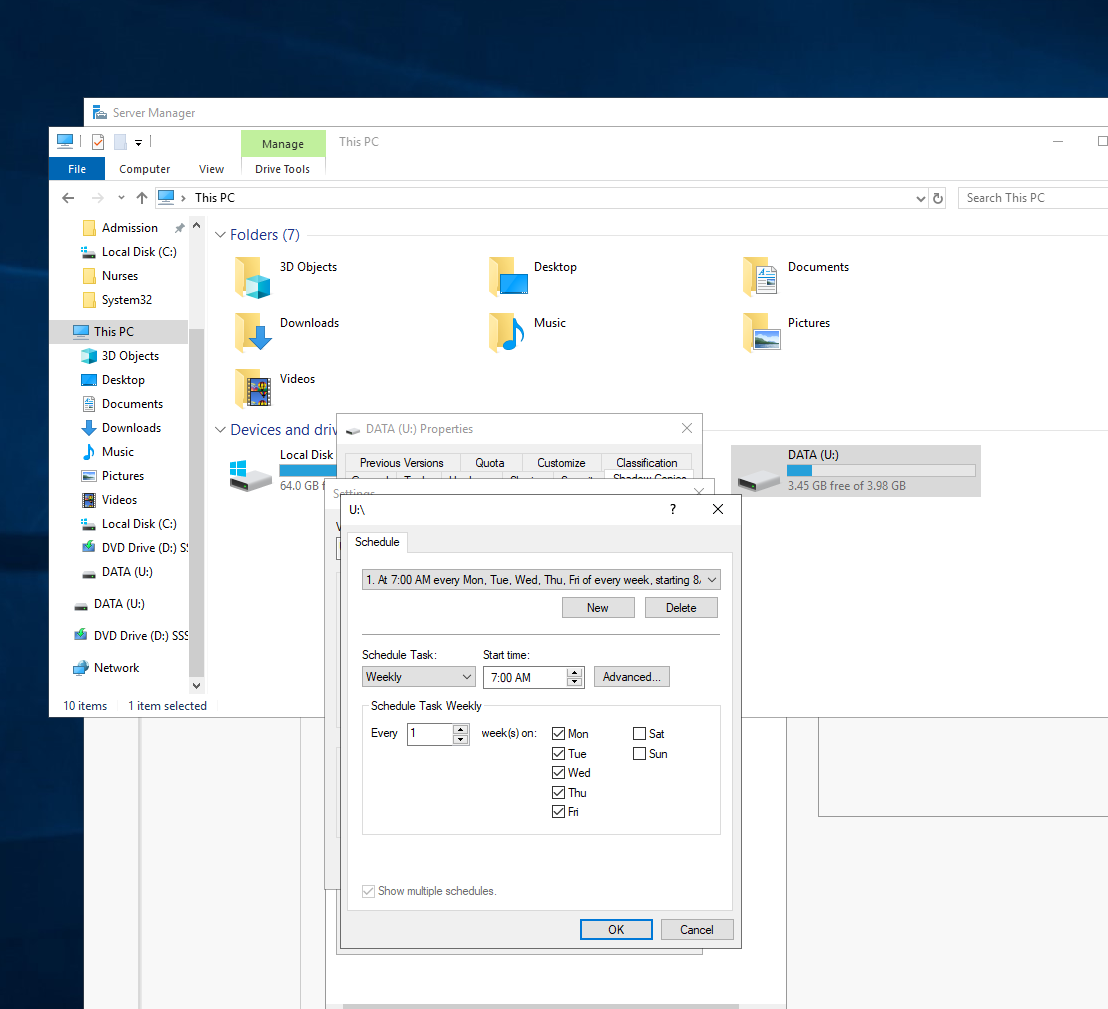1108x1009 pixels.
Task: Click the Search This PC field
Action: click(x=1032, y=198)
